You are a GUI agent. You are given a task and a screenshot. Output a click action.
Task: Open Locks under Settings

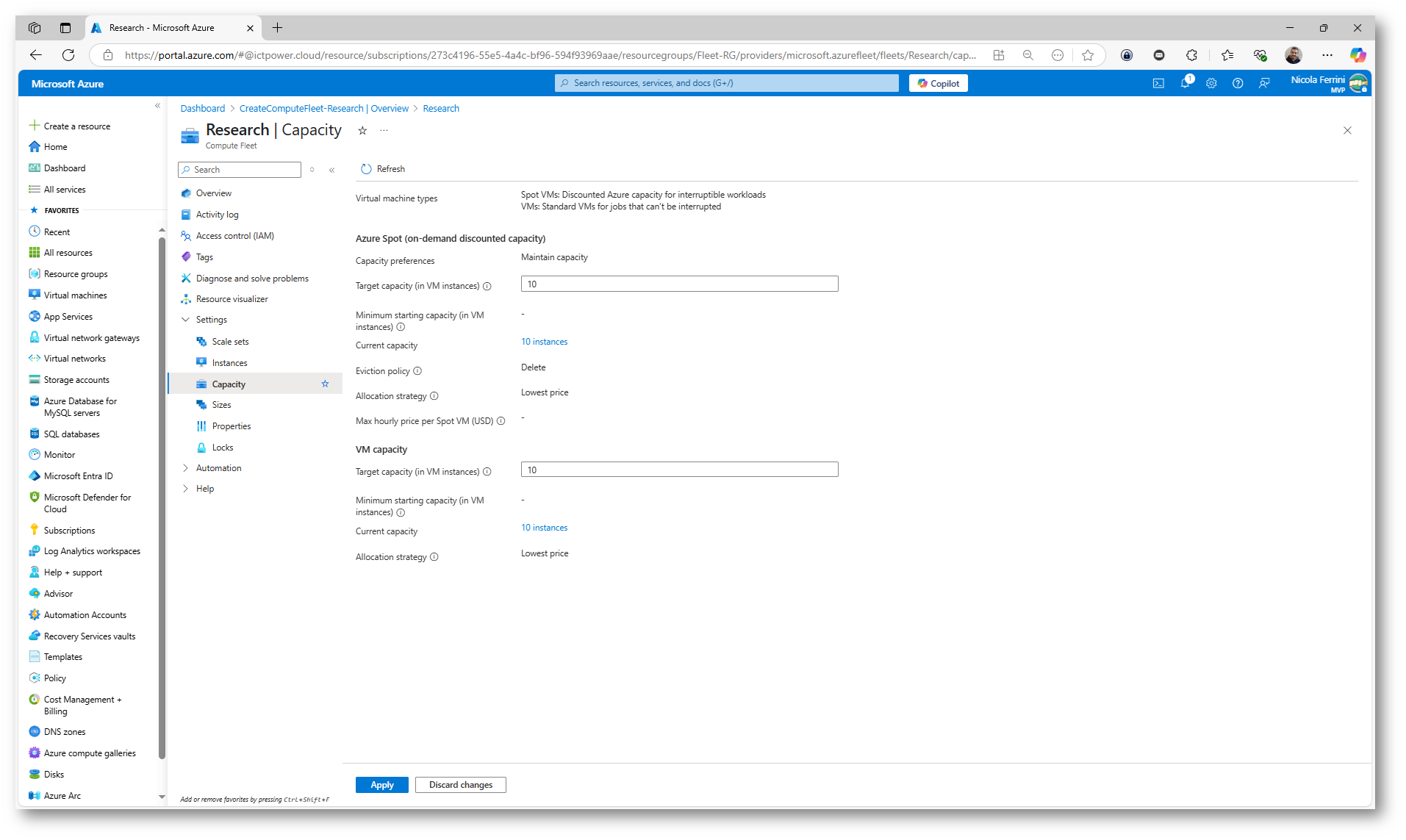pyautogui.click(x=222, y=448)
